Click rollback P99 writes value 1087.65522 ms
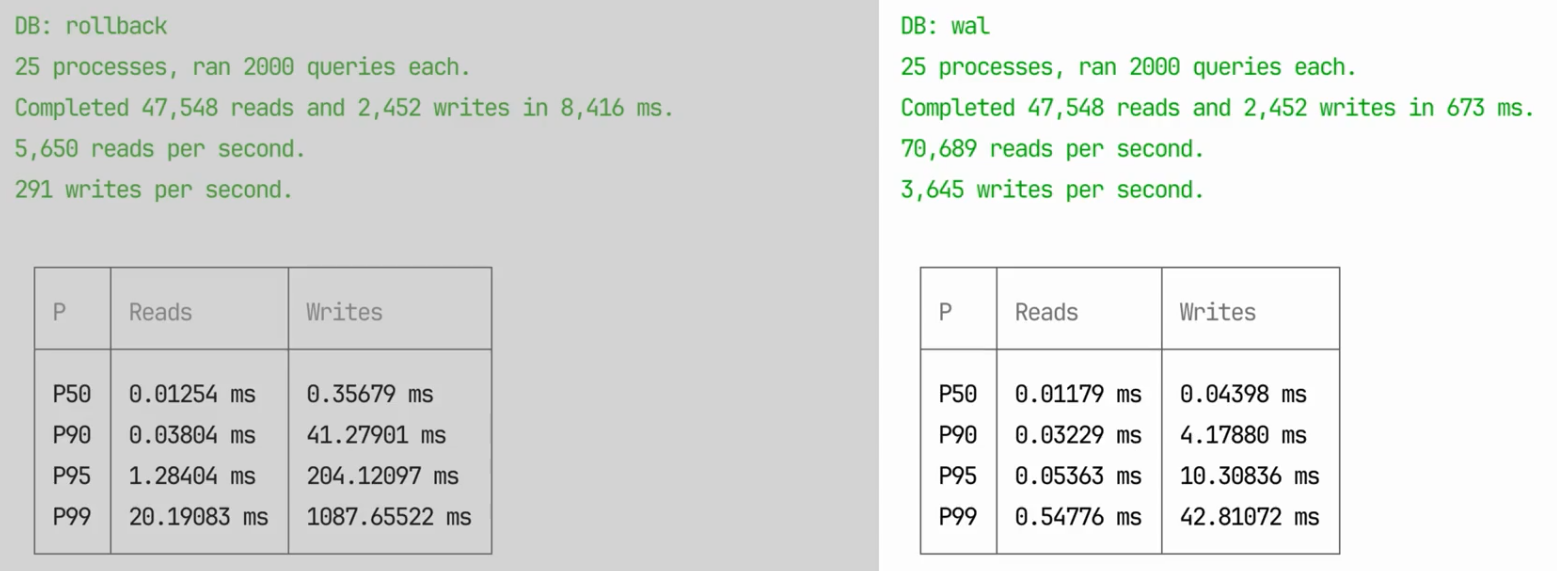This screenshot has width=1557, height=571. 388,517
